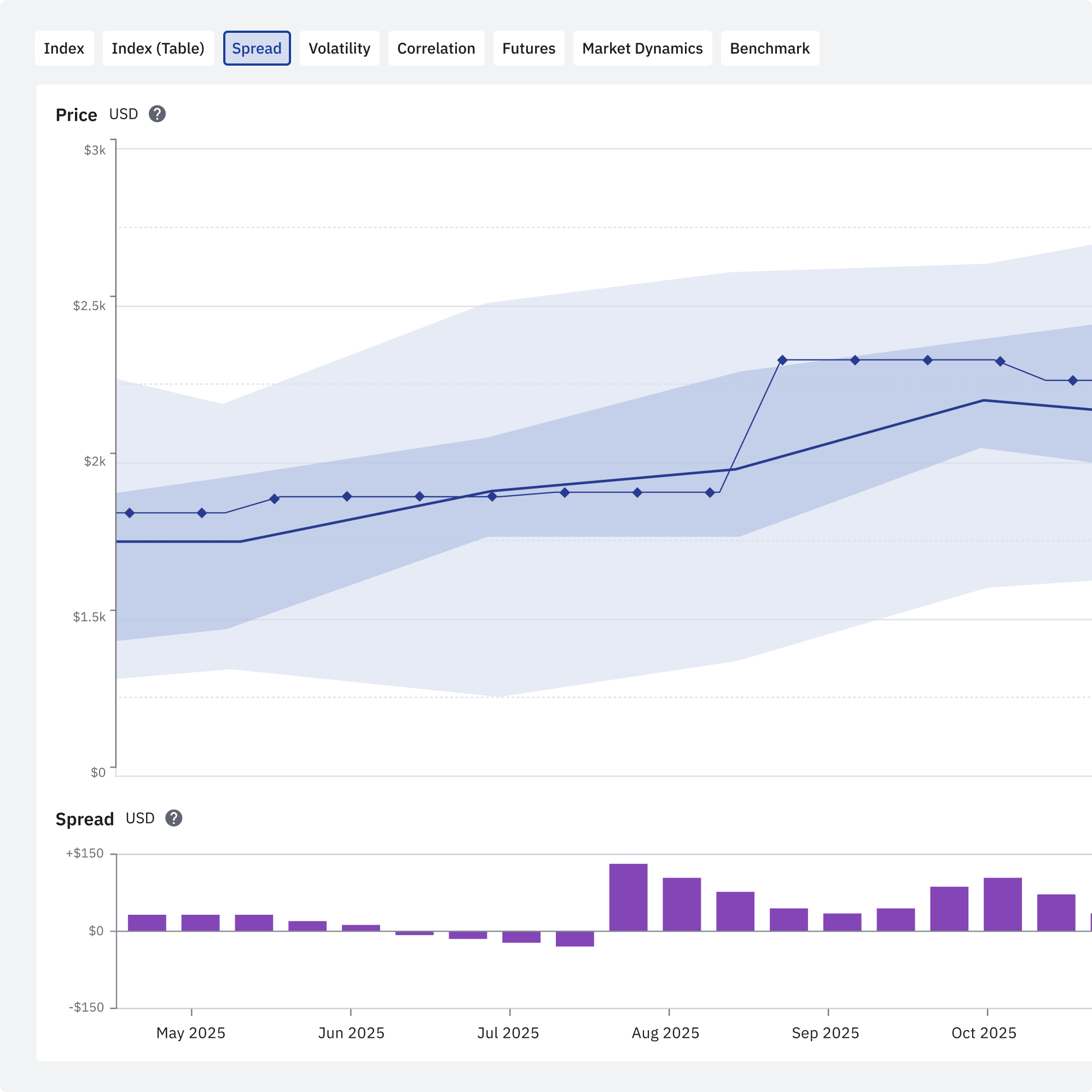The image size is (1092, 1092).
Task: Open the Market Dynamics tab
Action: point(642,49)
